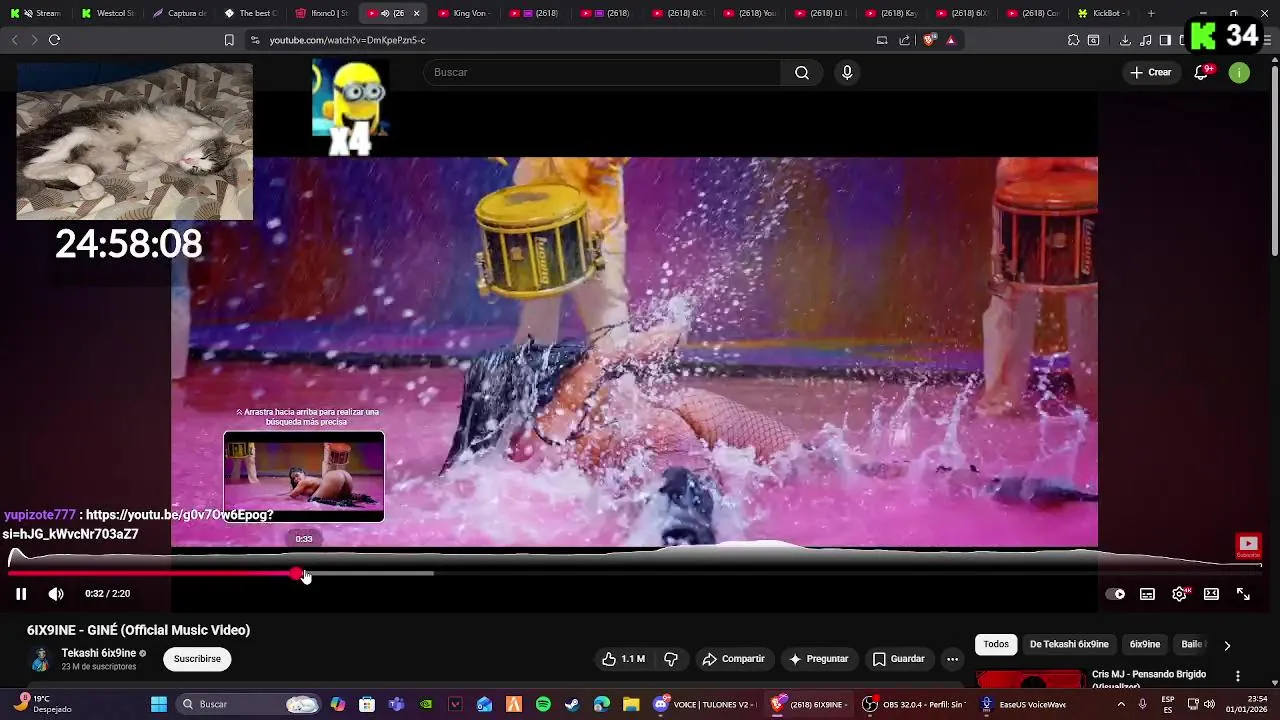Open the account avatar menu
1280x720 pixels.
pos(1239,72)
